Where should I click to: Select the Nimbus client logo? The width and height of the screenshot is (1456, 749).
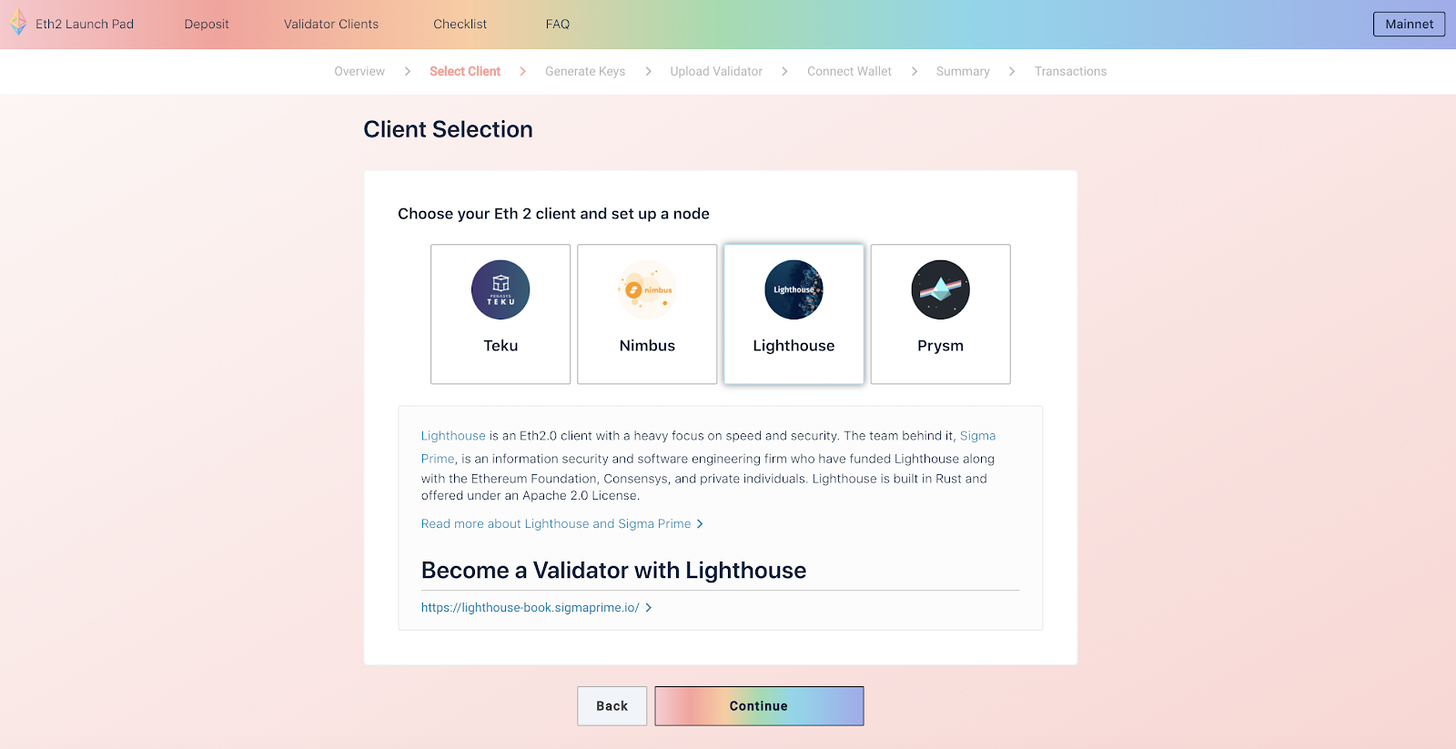(x=647, y=290)
